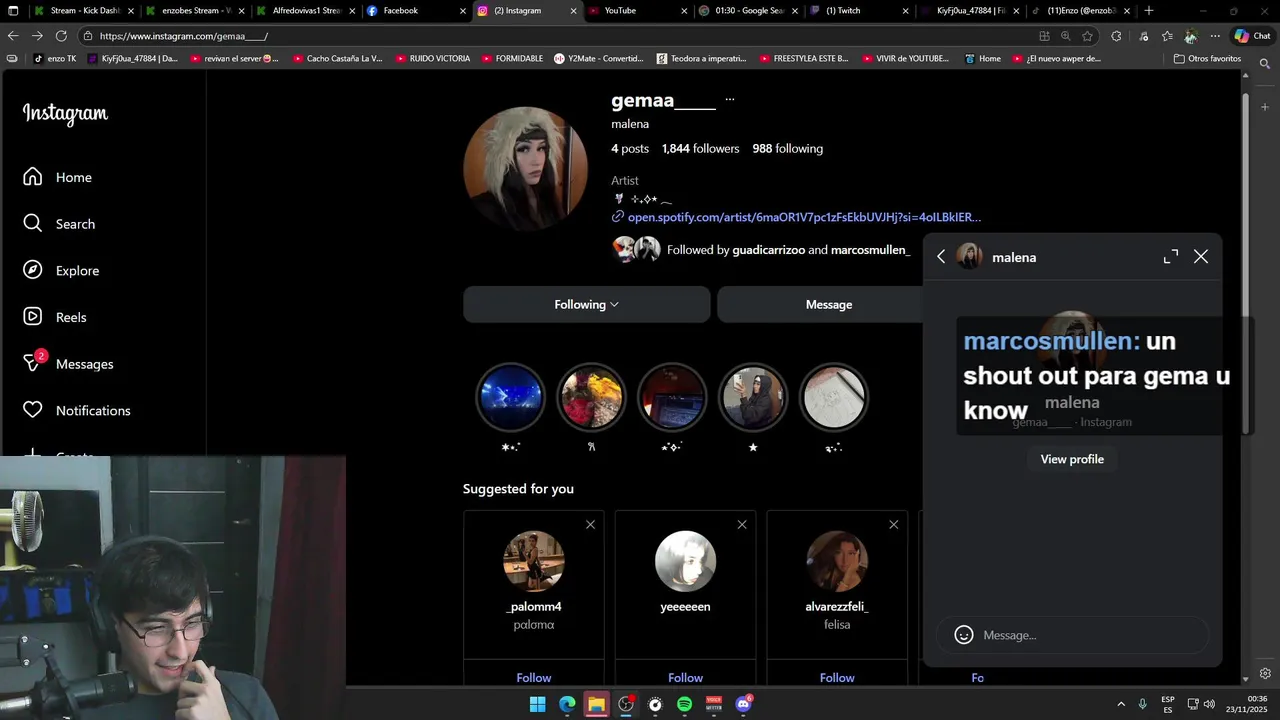1280x720 pixels.
Task: Open Spotify from the taskbar
Action: [x=684, y=704]
